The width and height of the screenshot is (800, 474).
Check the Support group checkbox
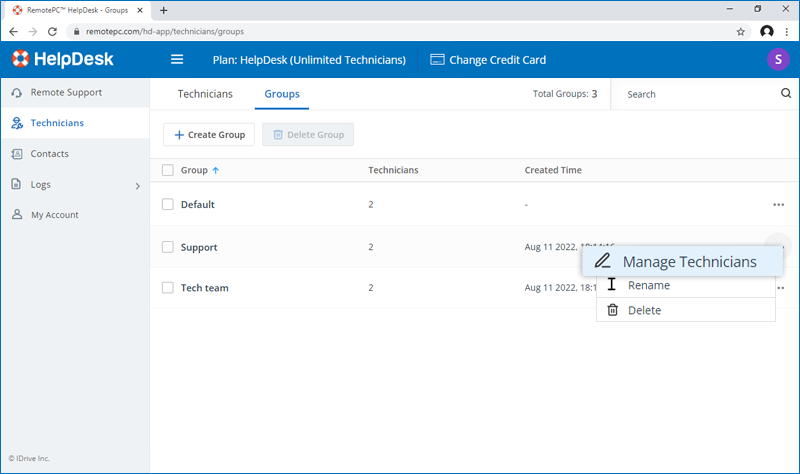pyautogui.click(x=168, y=247)
